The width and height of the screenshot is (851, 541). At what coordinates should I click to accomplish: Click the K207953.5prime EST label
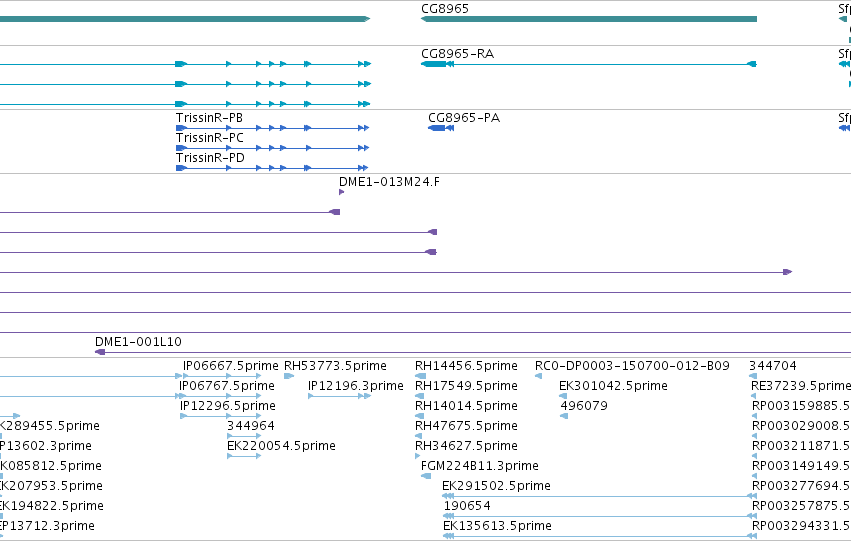[51, 486]
